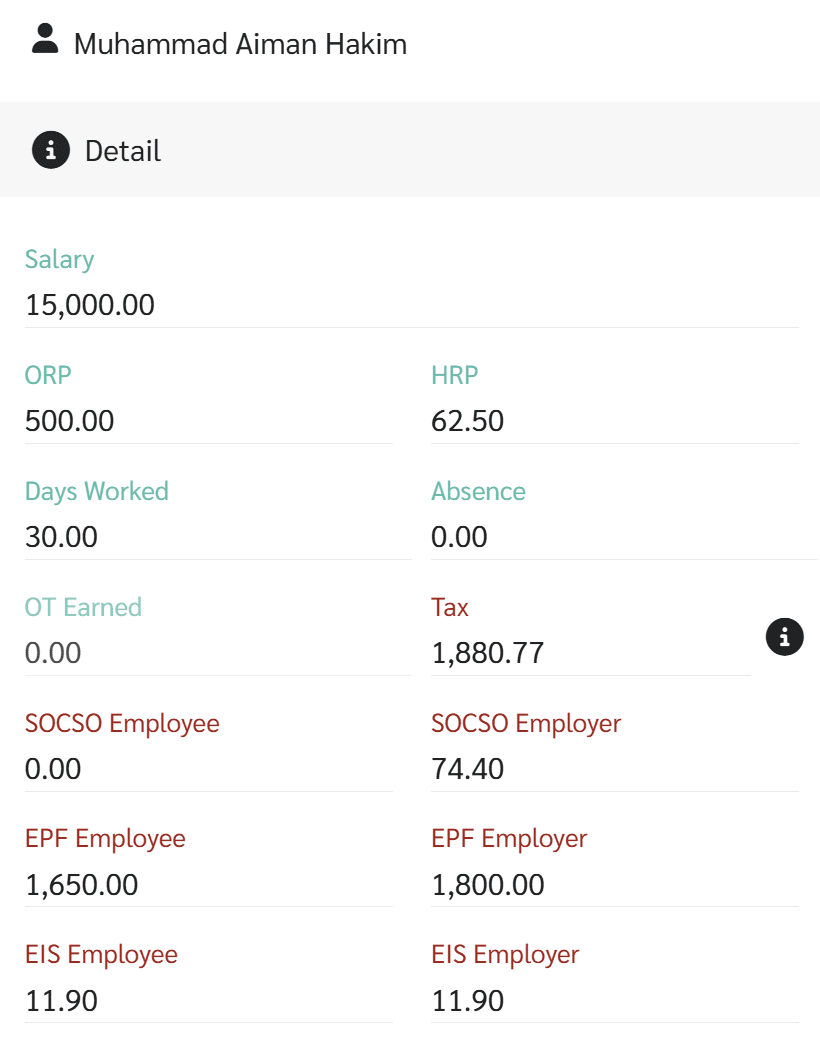Edit the HRP field showing 62.50
This screenshot has height=1041, width=820.
pyautogui.click(x=615, y=421)
